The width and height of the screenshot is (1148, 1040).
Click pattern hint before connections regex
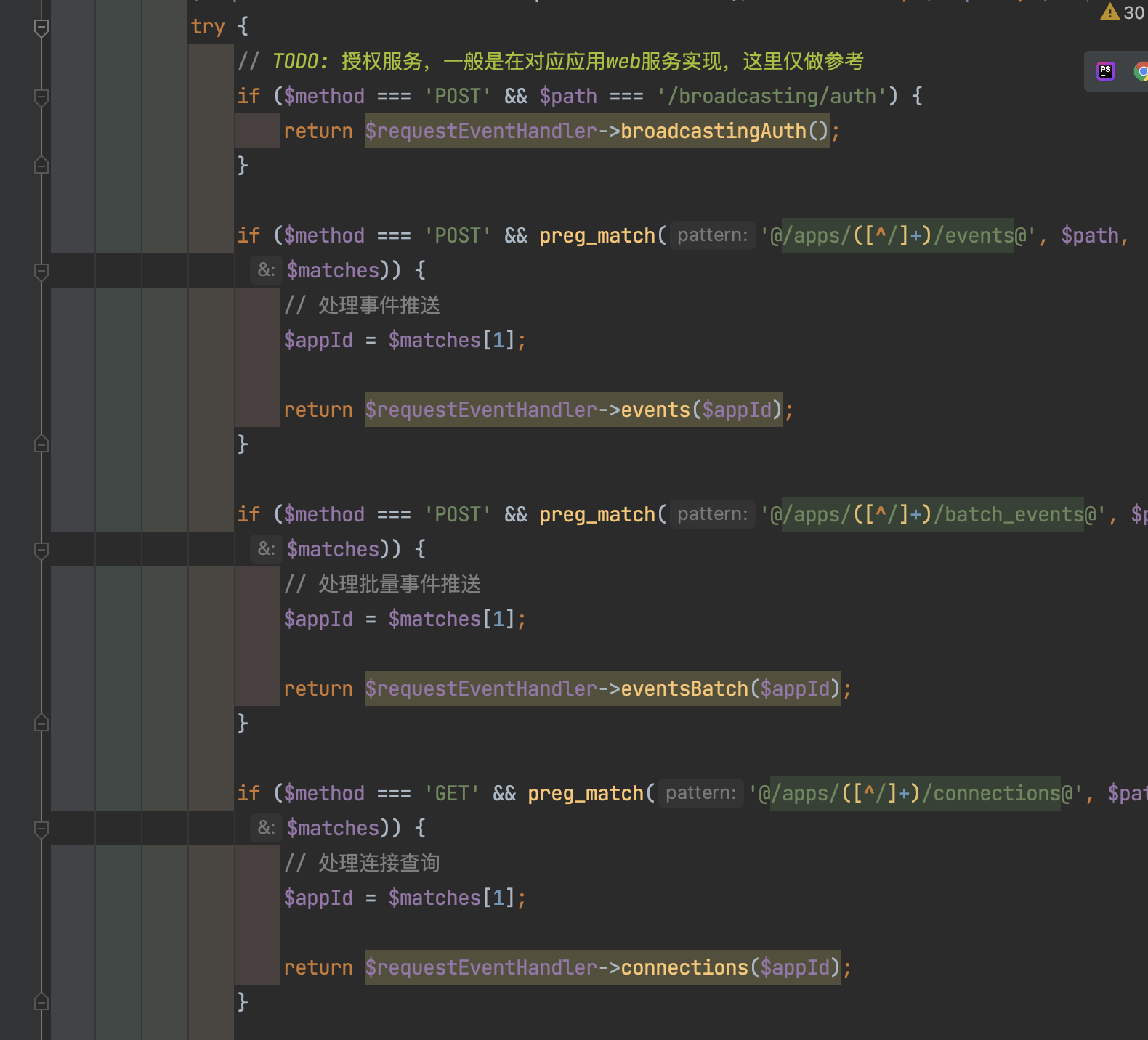(x=700, y=793)
